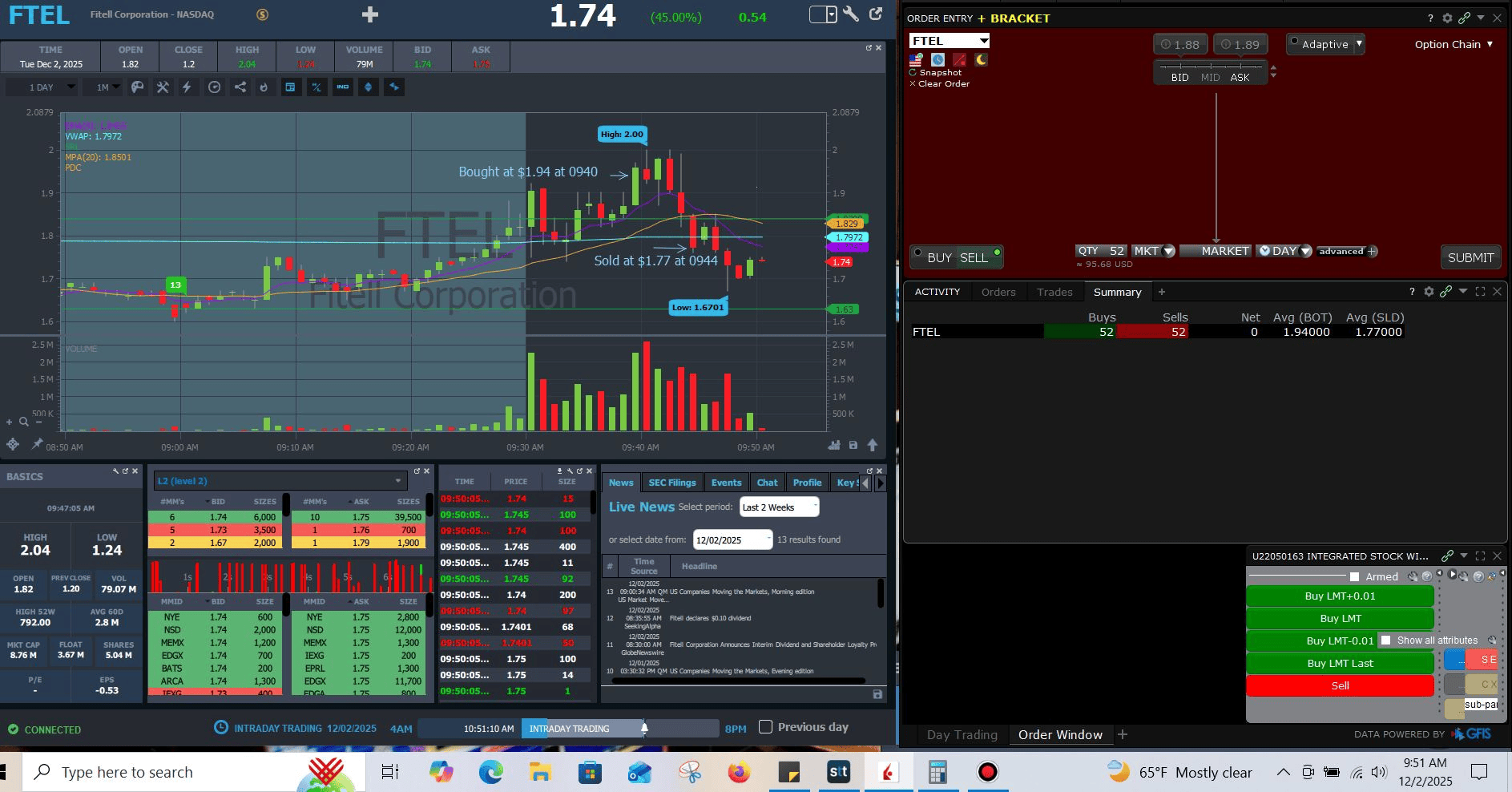
Task: Open Last 2 Weeks period dropdown
Action: (779, 507)
